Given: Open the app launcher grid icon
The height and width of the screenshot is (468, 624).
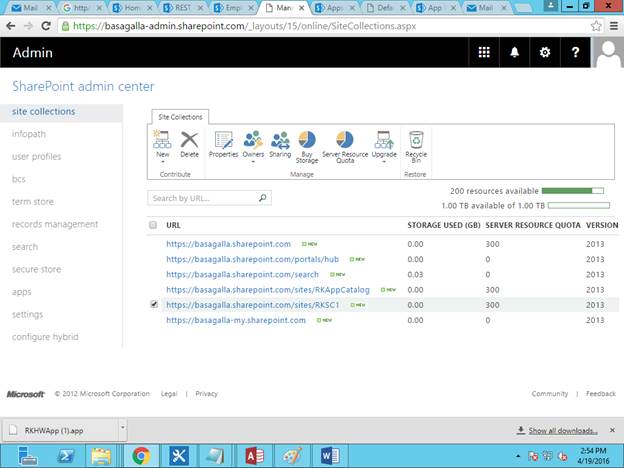Looking at the screenshot, I should click(x=484, y=52).
